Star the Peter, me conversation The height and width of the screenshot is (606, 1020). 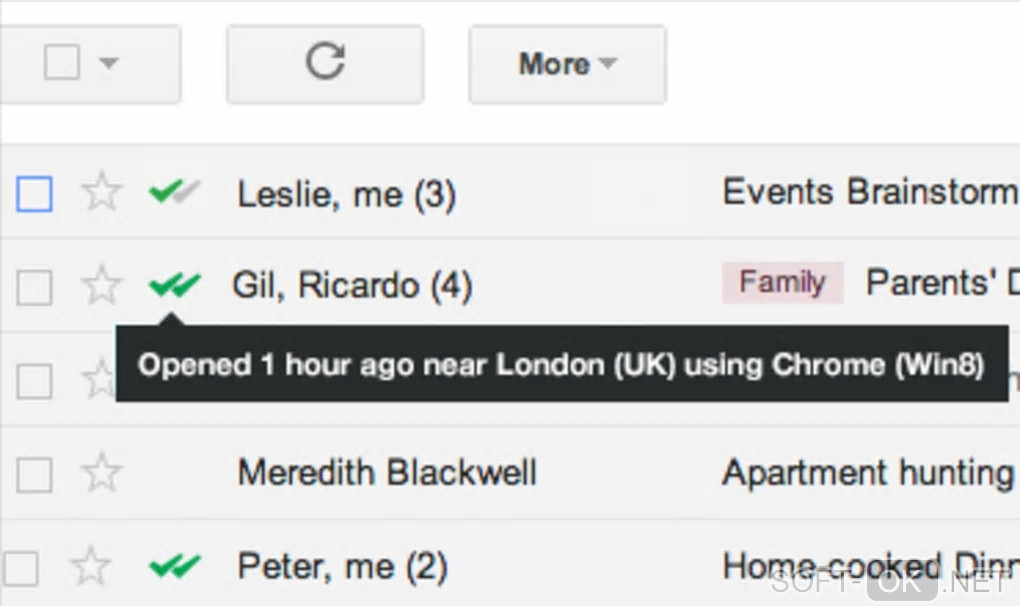pyautogui.click(x=92, y=567)
